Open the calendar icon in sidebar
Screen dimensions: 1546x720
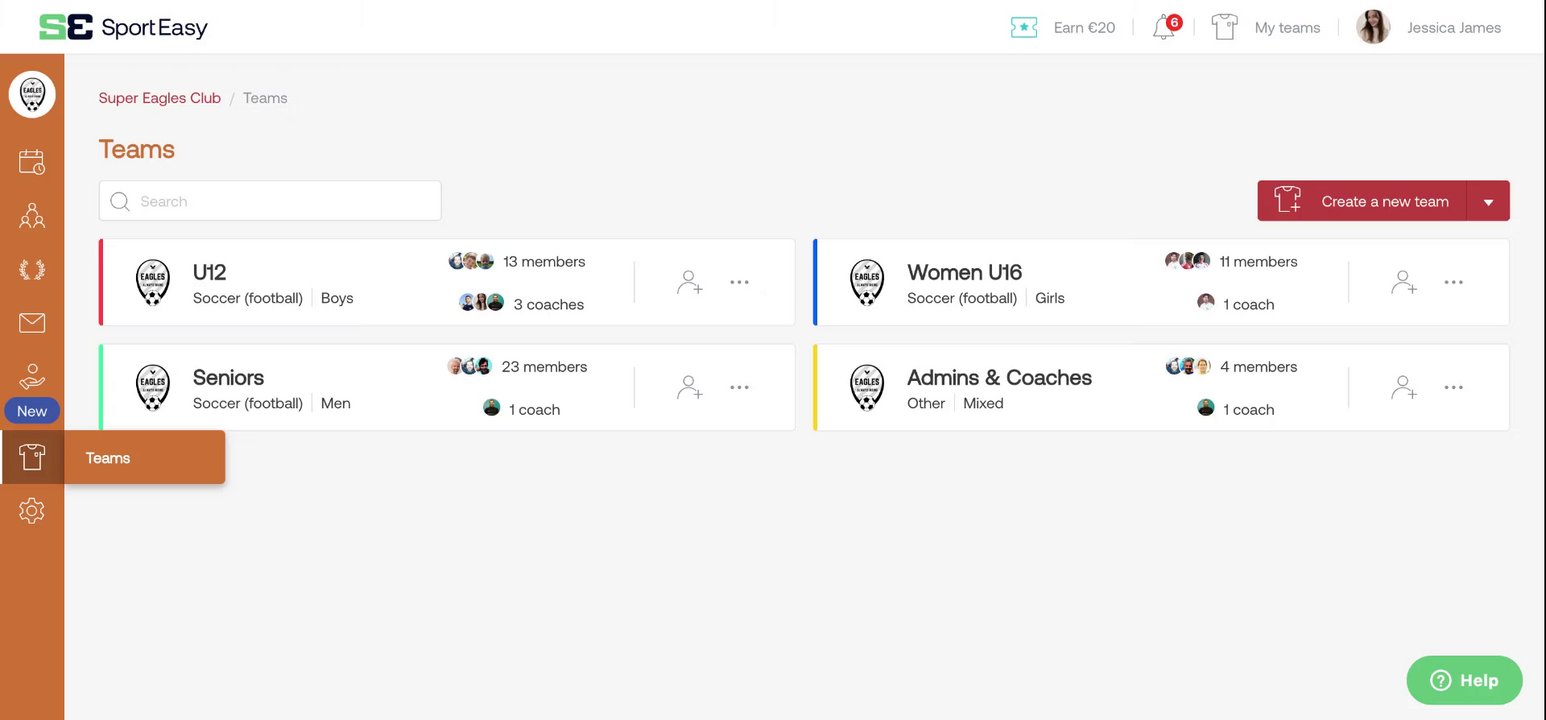32,162
